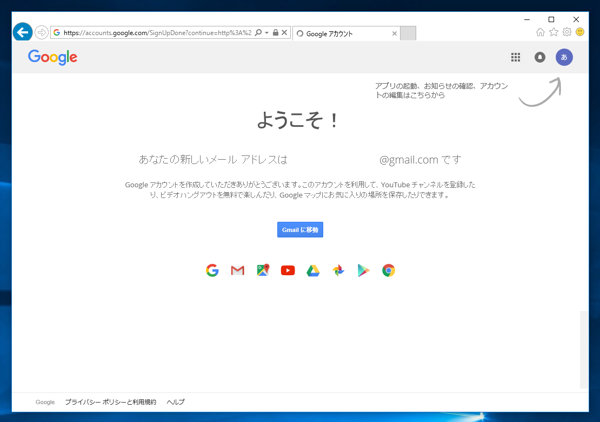The image size is (600, 422).
Task: Click the Google Play icon
Action: [363, 270]
